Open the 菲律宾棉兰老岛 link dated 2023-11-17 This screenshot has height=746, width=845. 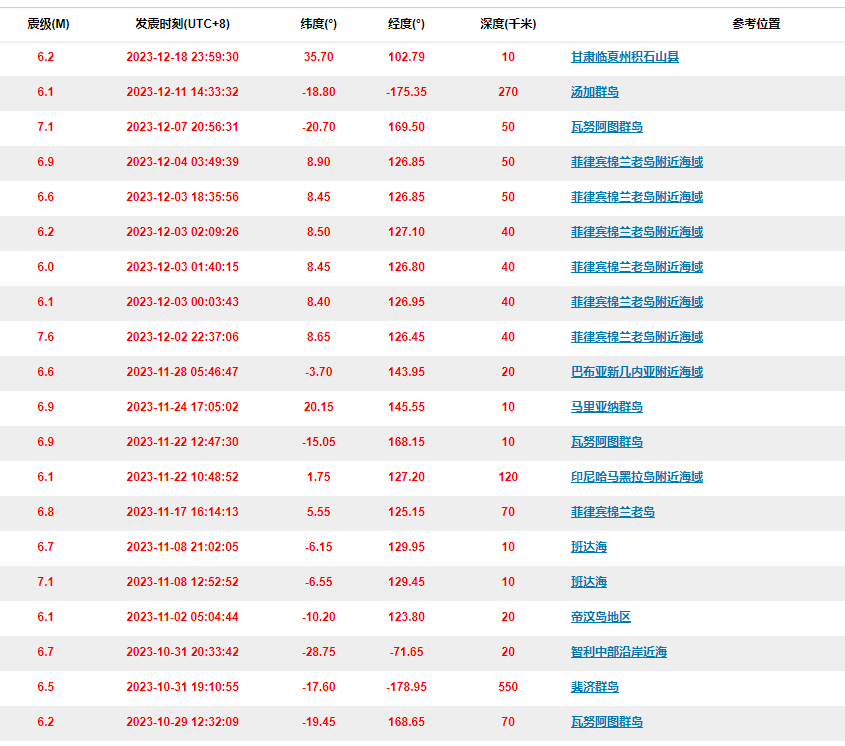pos(613,513)
